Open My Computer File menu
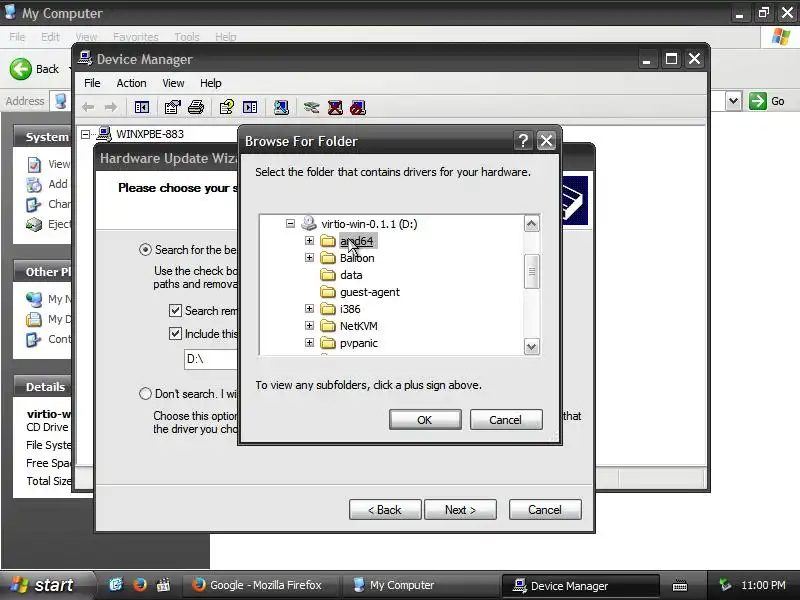800x600 pixels. (x=17, y=37)
